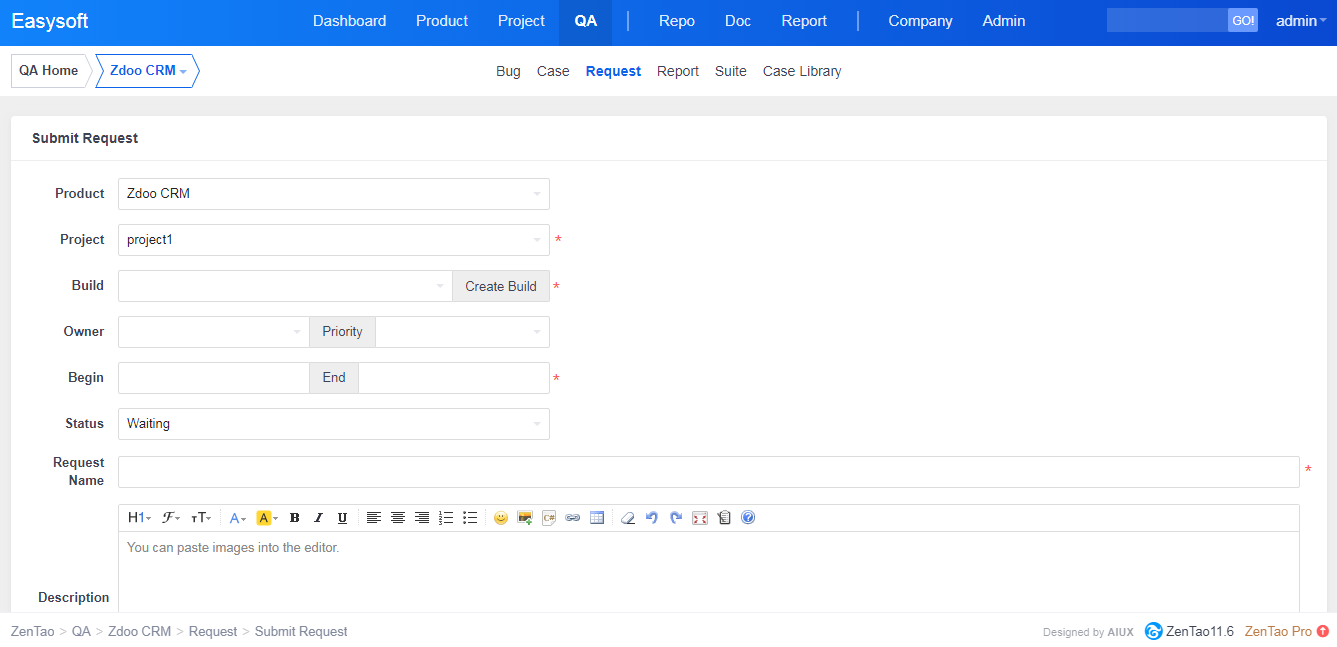Focus the top search box

[1167, 21]
